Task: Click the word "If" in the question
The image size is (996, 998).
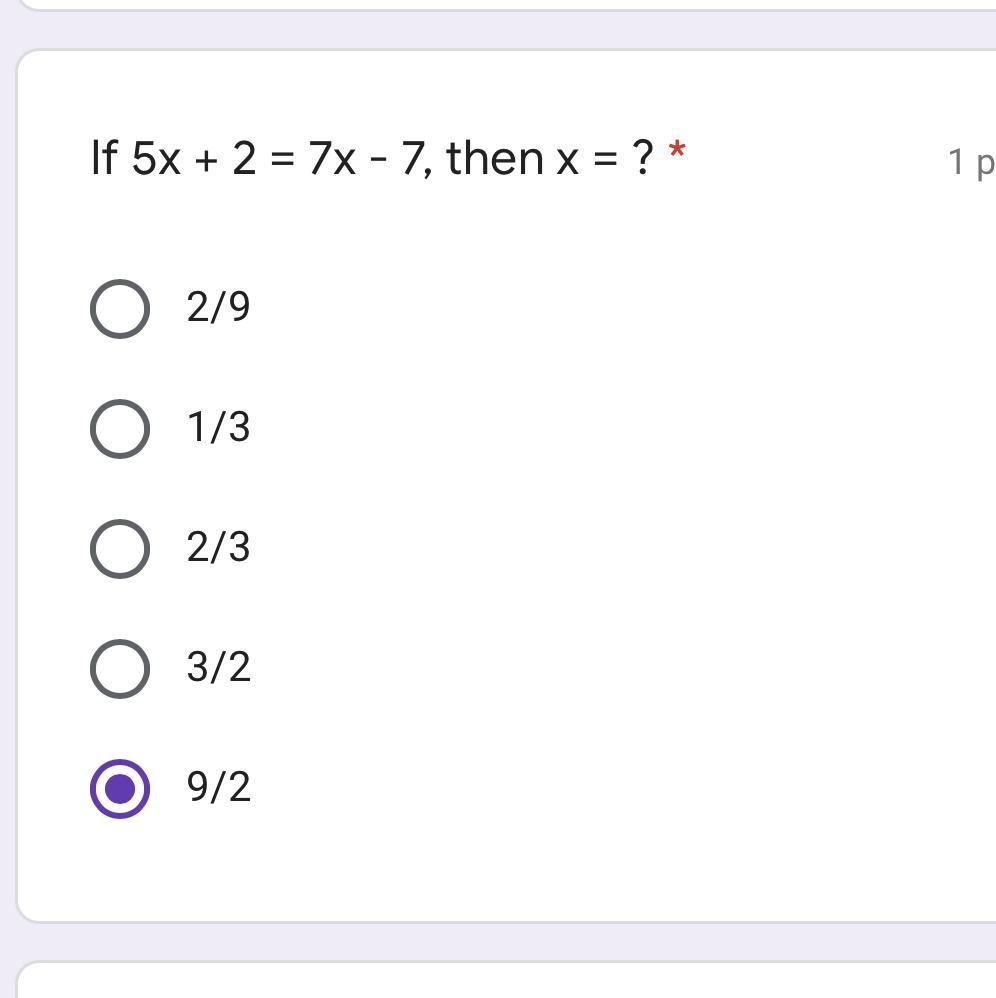Action: click(103, 158)
